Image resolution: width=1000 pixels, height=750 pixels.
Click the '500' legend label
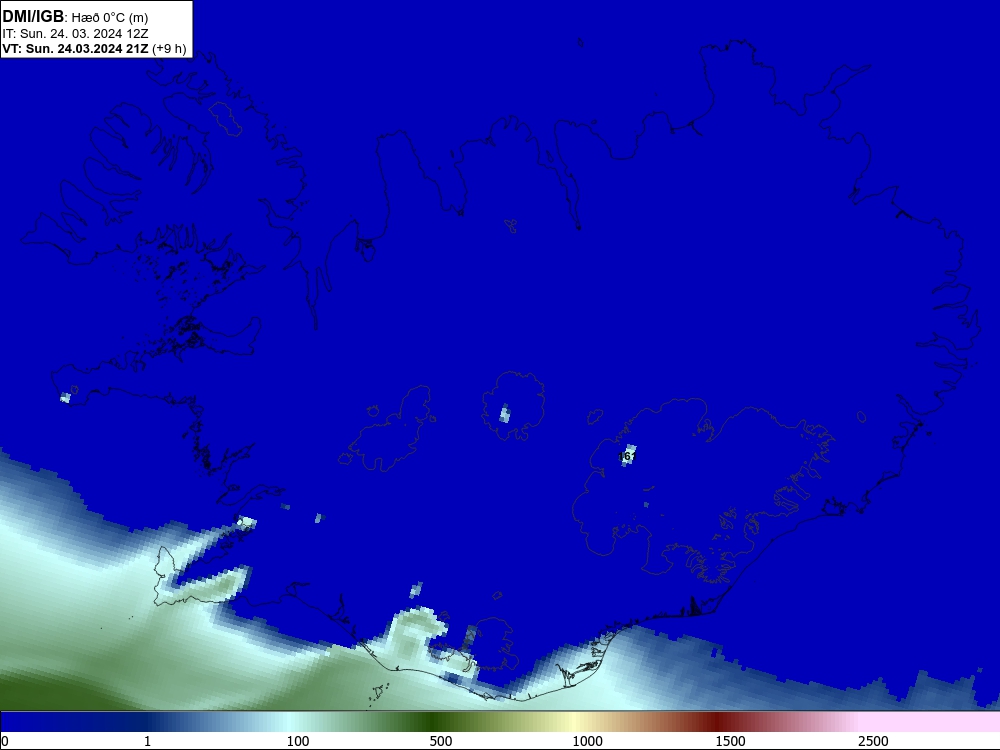click(x=441, y=741)
